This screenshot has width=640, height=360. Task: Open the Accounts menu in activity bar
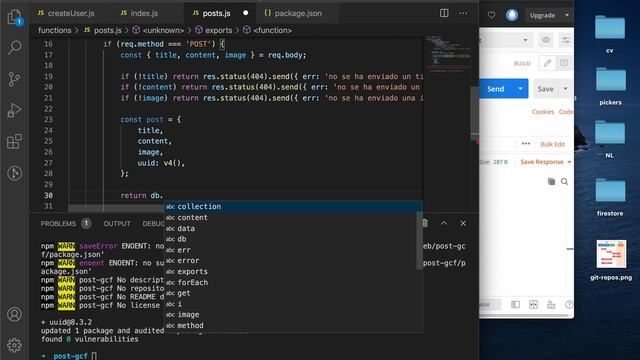pyautogui.click(x=14, y=314)
